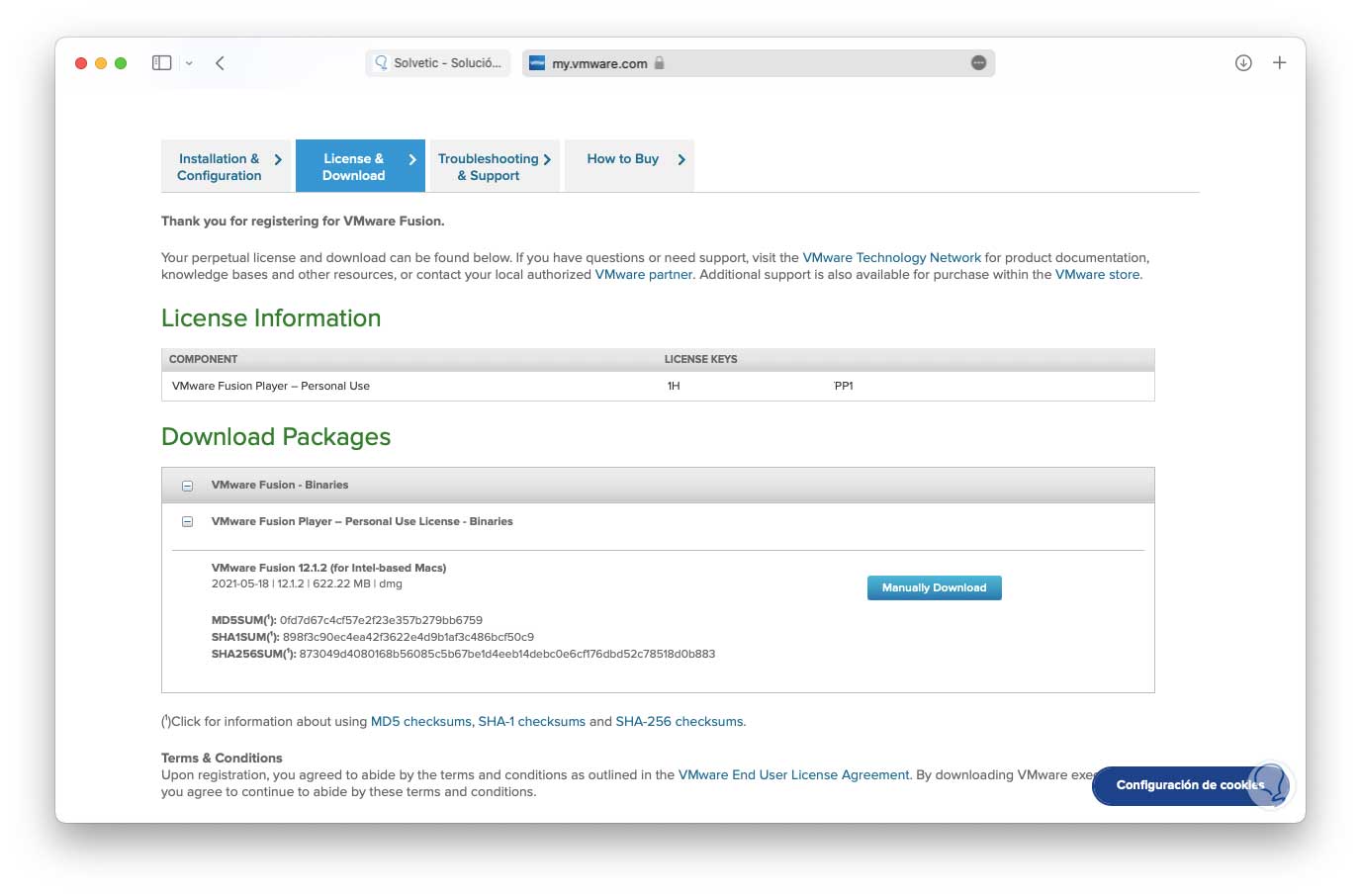
Task: Open a new tab with plus icon
Action: [1279, 62]
